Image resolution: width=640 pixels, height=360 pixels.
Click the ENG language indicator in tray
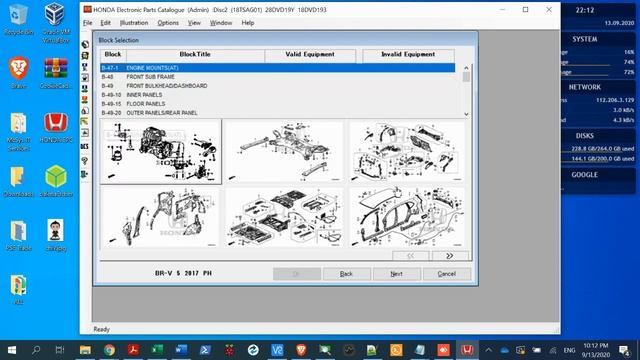[x=569, y=350]
